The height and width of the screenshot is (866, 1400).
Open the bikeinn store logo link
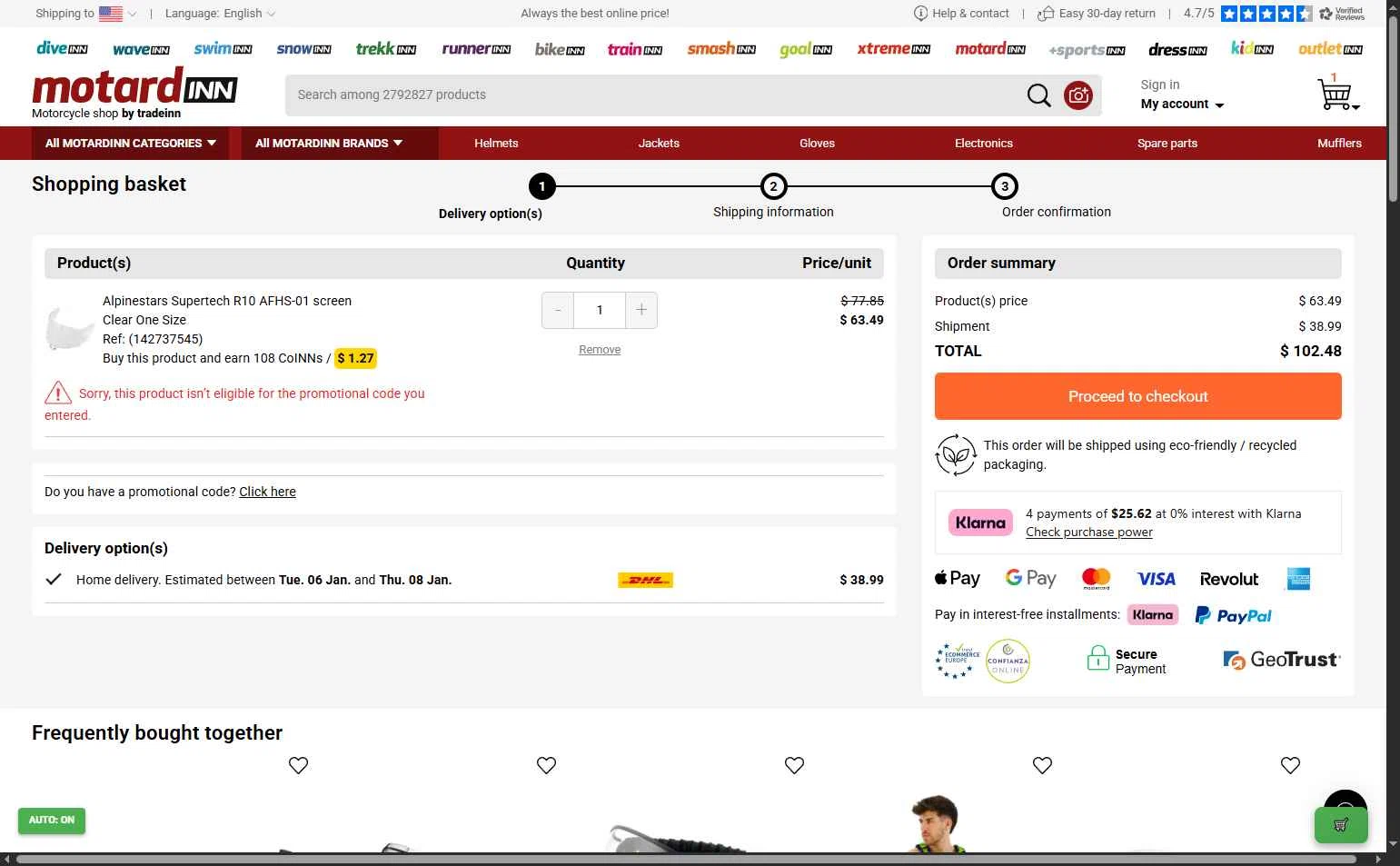(560, 50)
